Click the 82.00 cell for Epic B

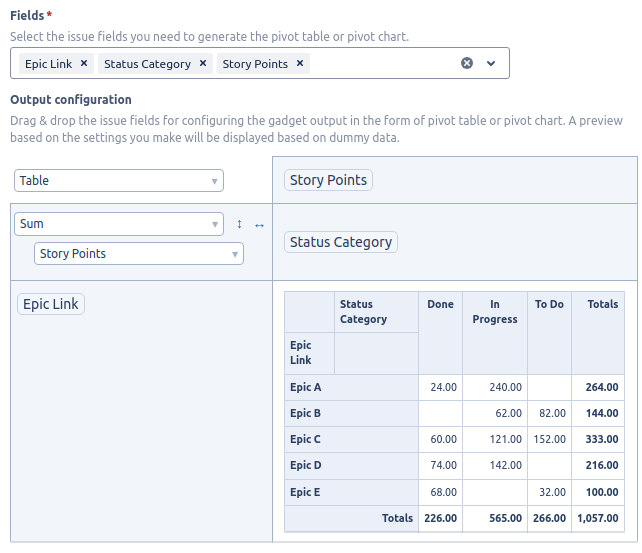point(549,413)
